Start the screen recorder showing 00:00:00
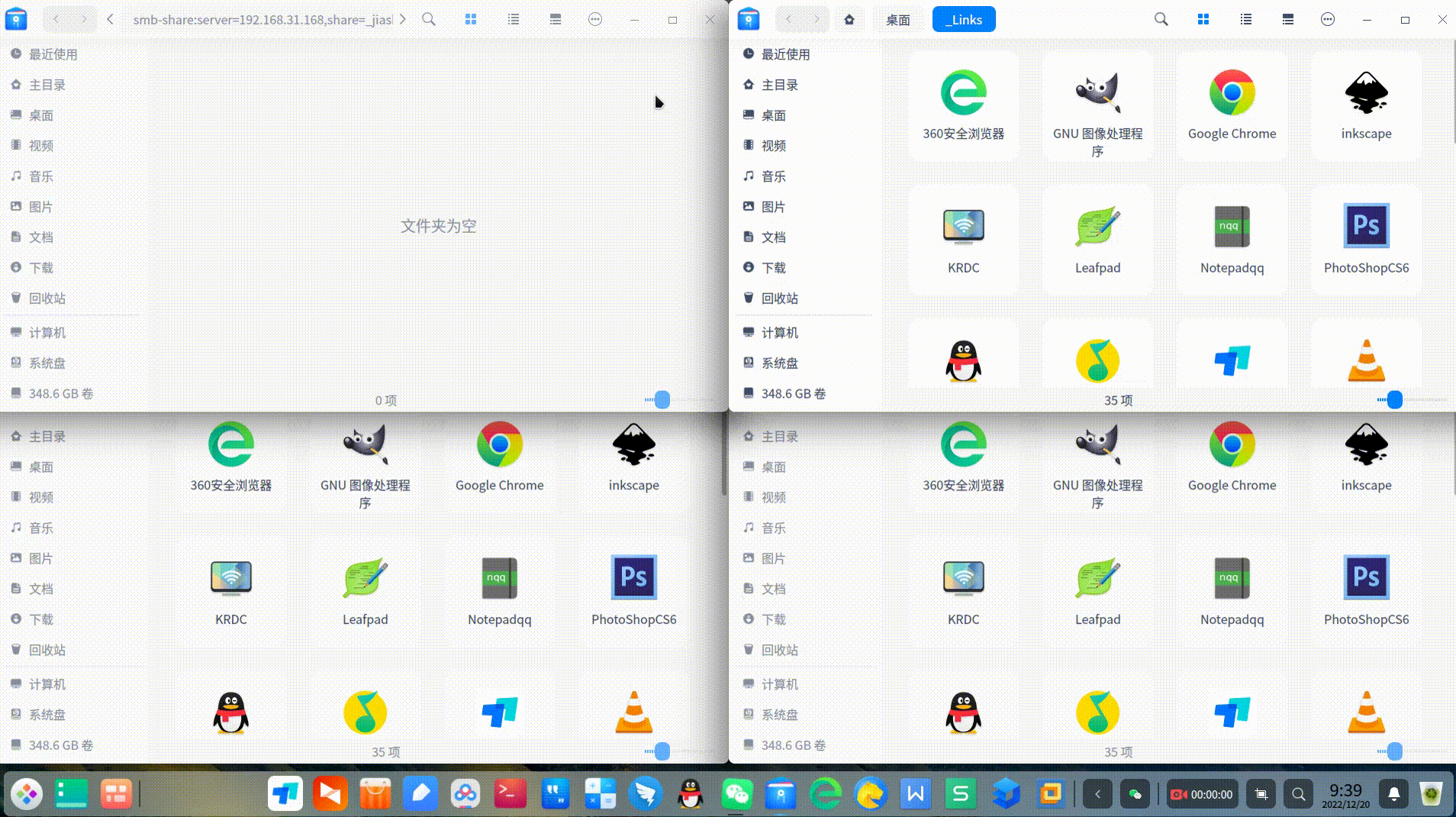Image resolution: width=1456 pixels, height=817 pixels. (1202, 794)
